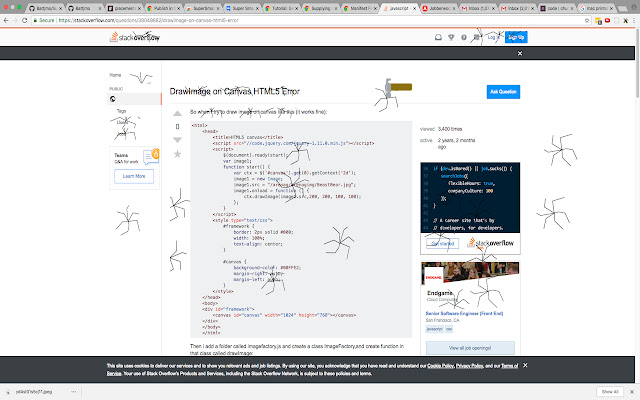Viewport: 640px width, 400px height.
Task: Click the Stack Overflow logo
Action: [x=135, y=37]
